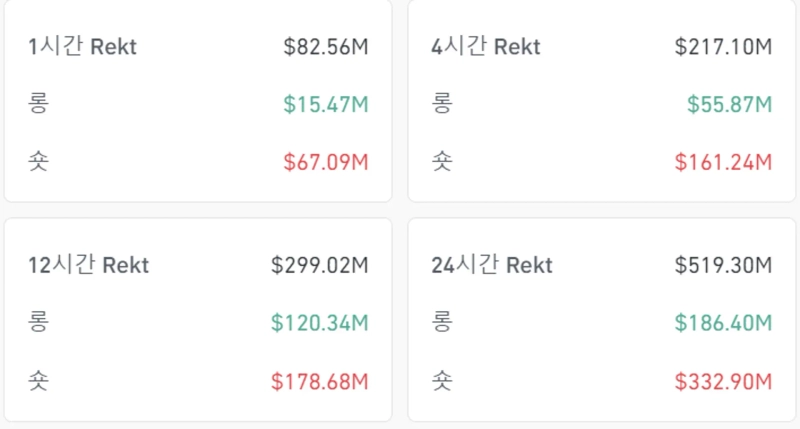800x429 pixels.
Task: Select the $55.87M long value
Action: tap(729, 104)
